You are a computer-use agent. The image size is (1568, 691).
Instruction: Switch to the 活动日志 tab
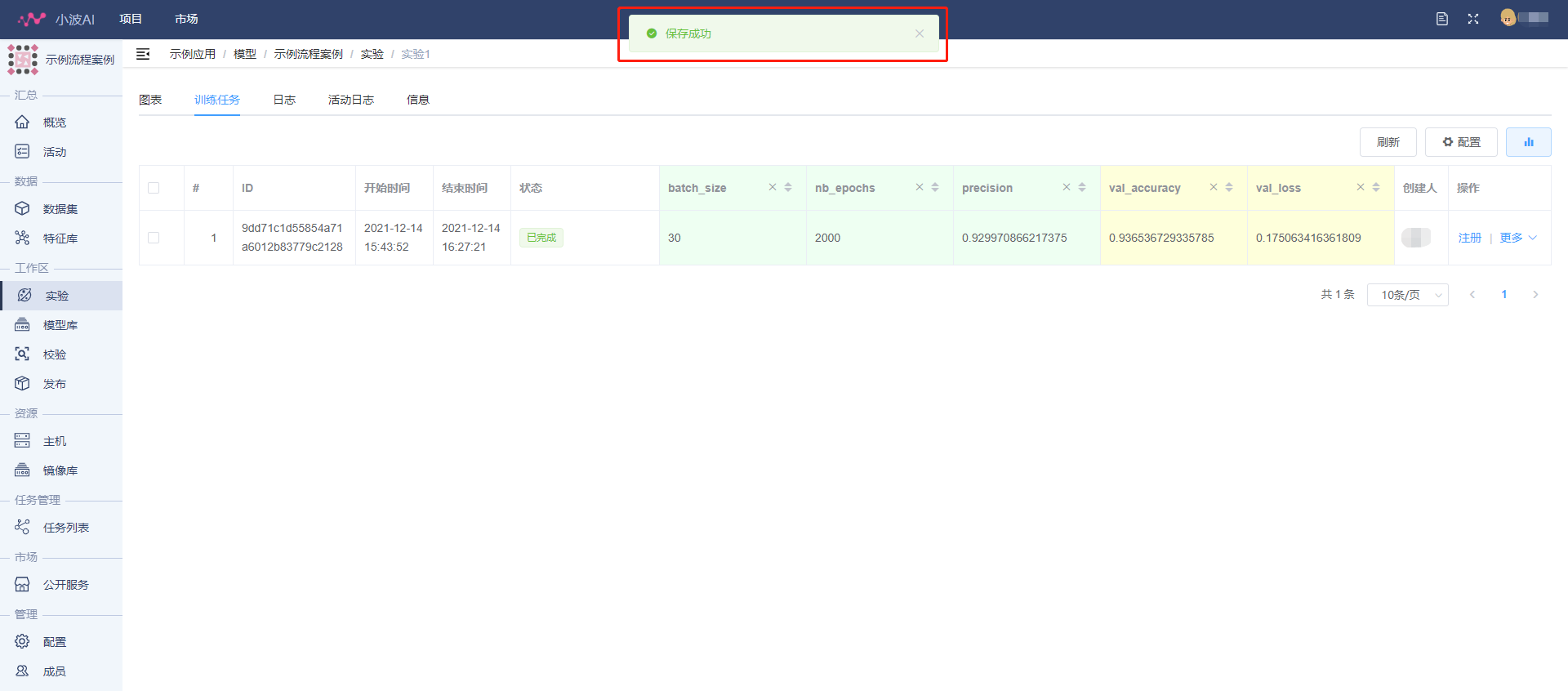[x=351, y=100]
